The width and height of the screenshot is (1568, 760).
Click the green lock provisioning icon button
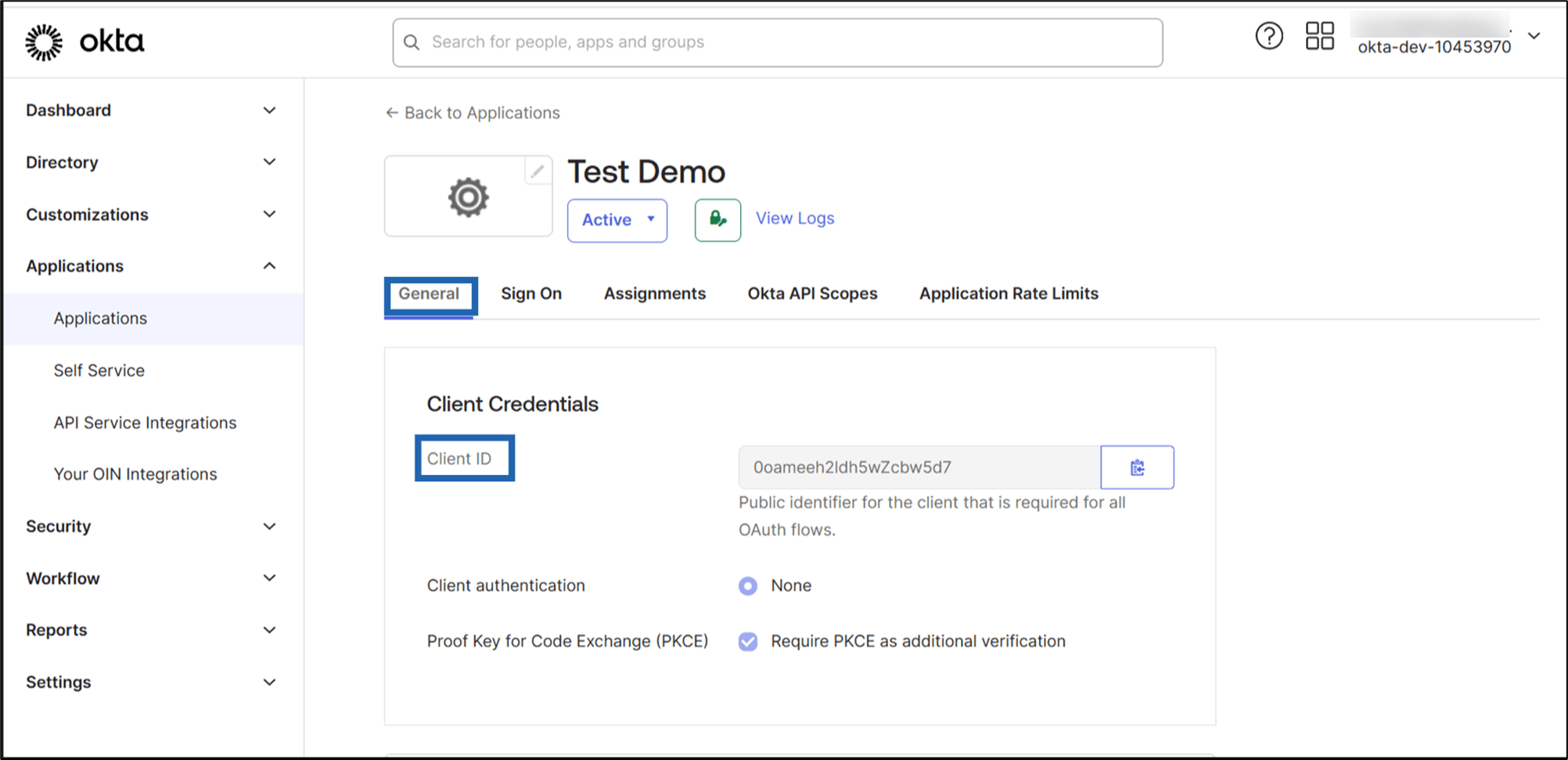click(x=717, y=220)
